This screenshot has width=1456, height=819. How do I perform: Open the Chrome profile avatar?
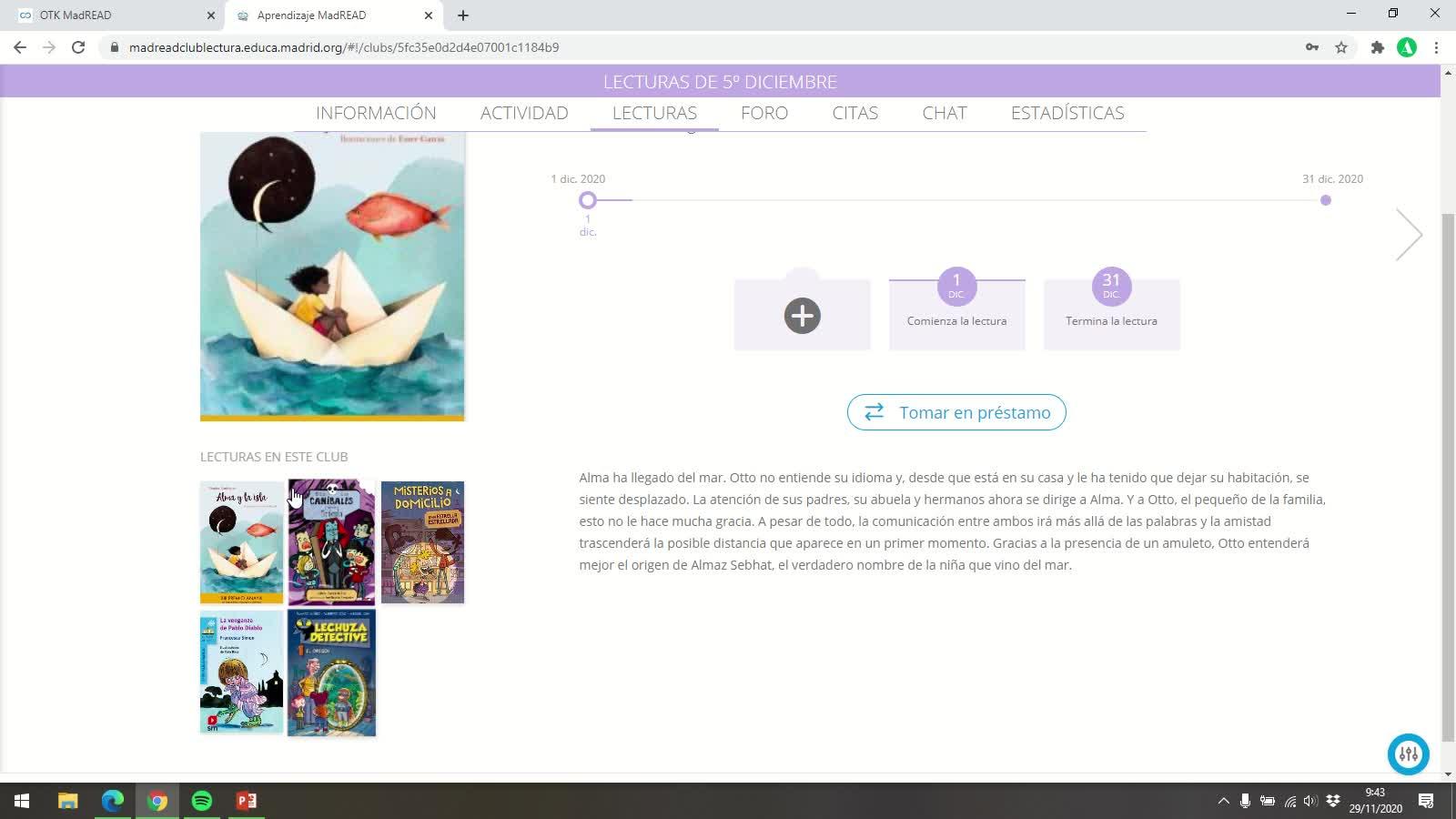tap(1407, 47)
